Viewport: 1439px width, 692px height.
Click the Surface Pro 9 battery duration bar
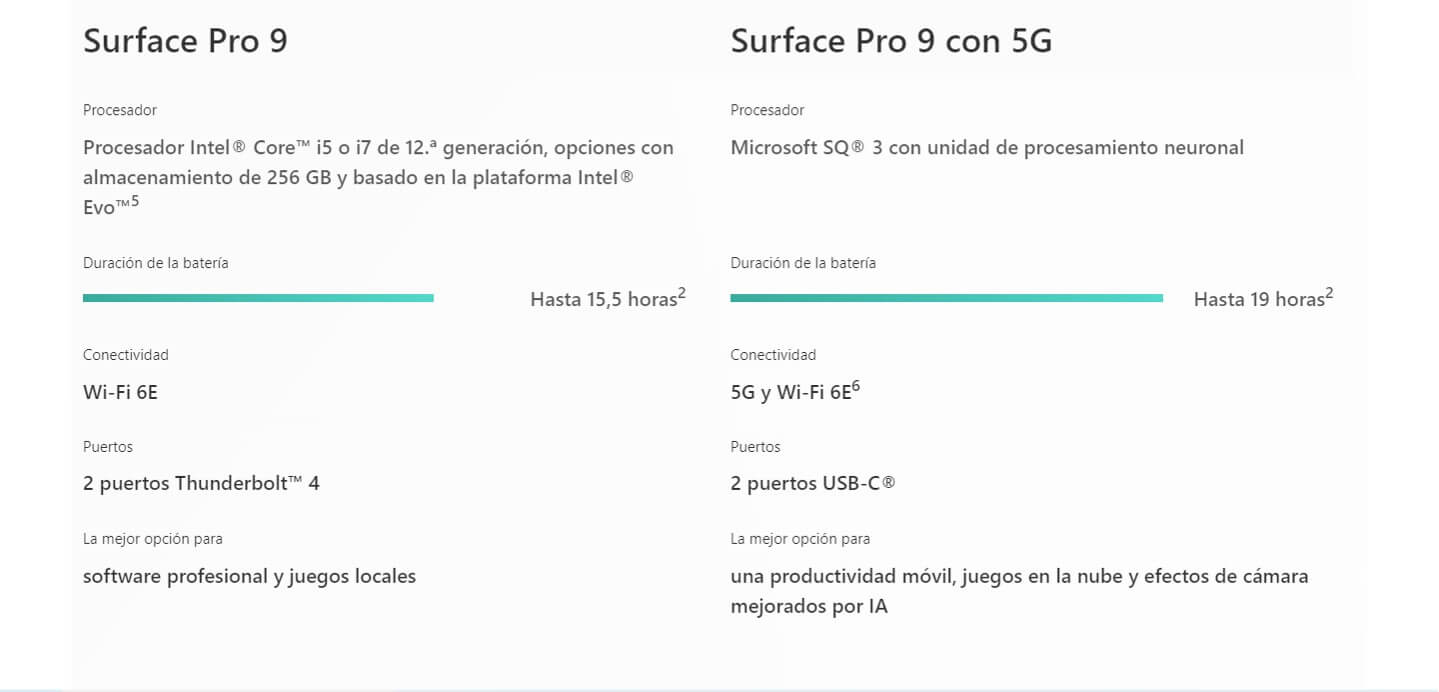pos(258,298)
